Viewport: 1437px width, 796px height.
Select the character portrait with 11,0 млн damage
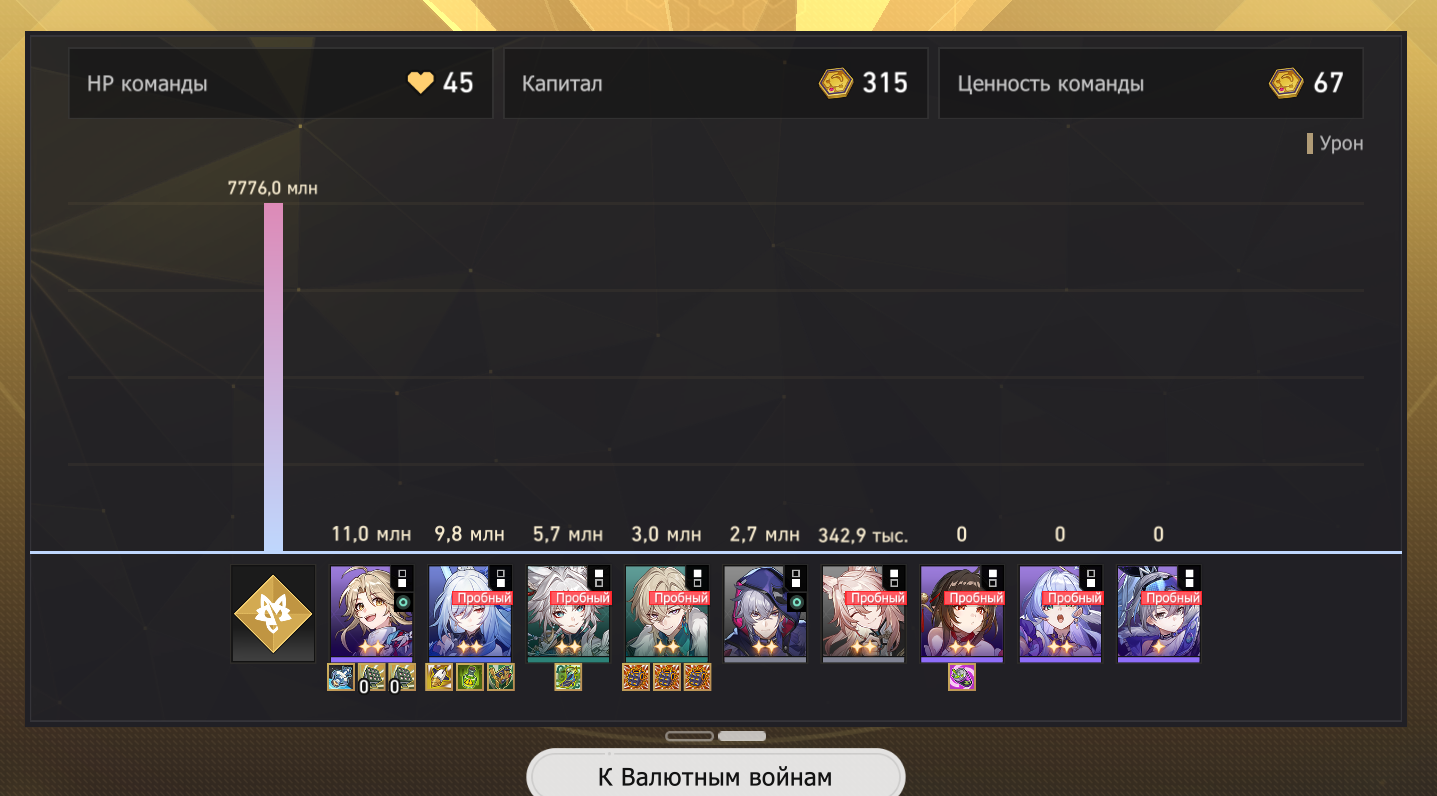371,614
